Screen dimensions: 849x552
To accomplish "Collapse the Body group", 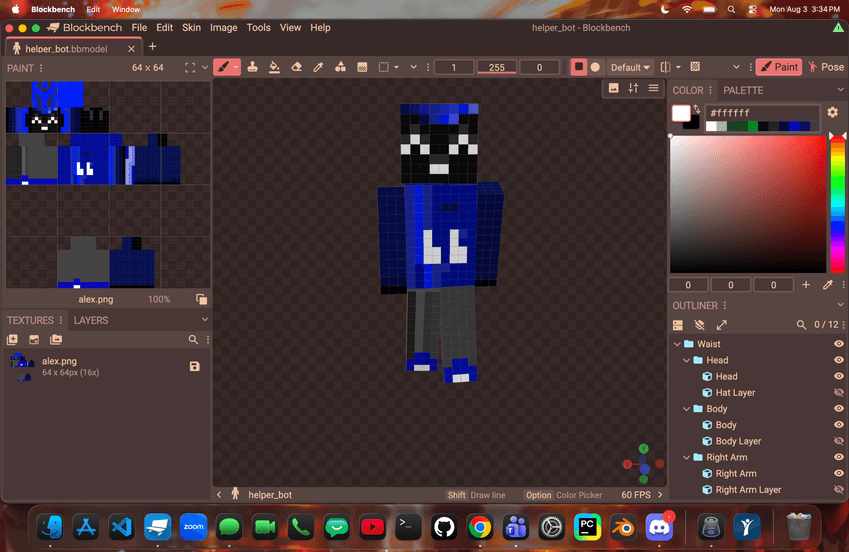I will click(x=687, y=409).
